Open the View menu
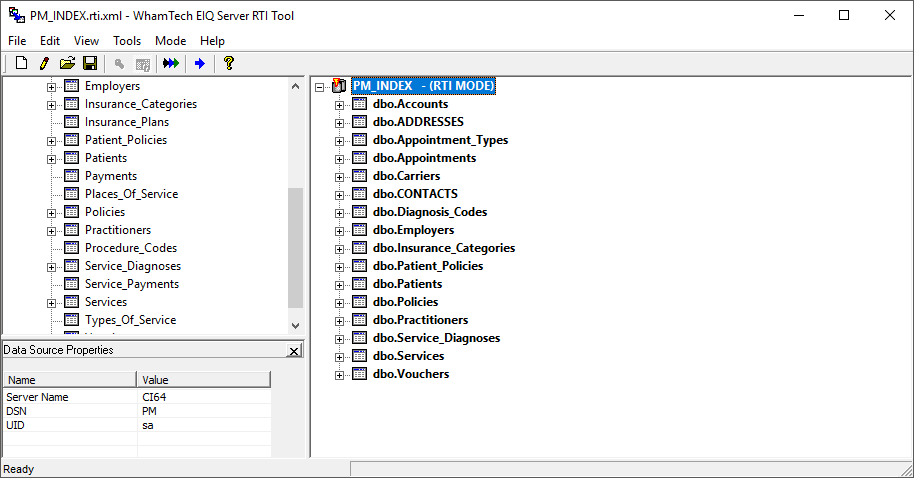 point(86,41)
